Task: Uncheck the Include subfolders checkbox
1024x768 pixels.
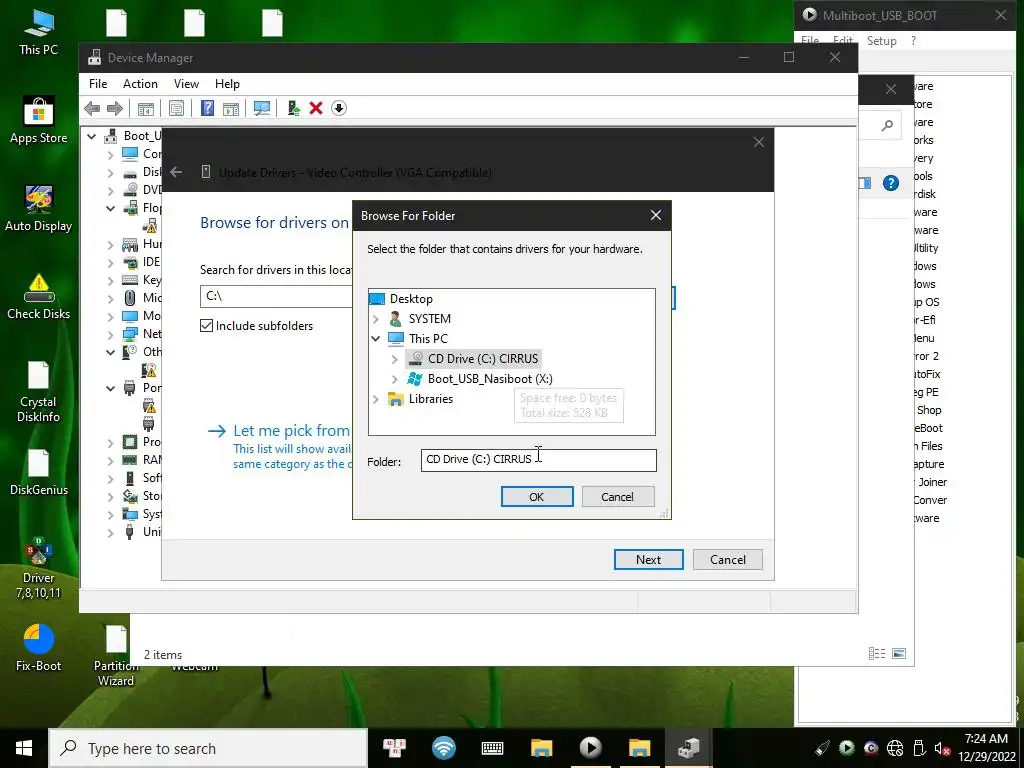Action: (x=206, y=326)
